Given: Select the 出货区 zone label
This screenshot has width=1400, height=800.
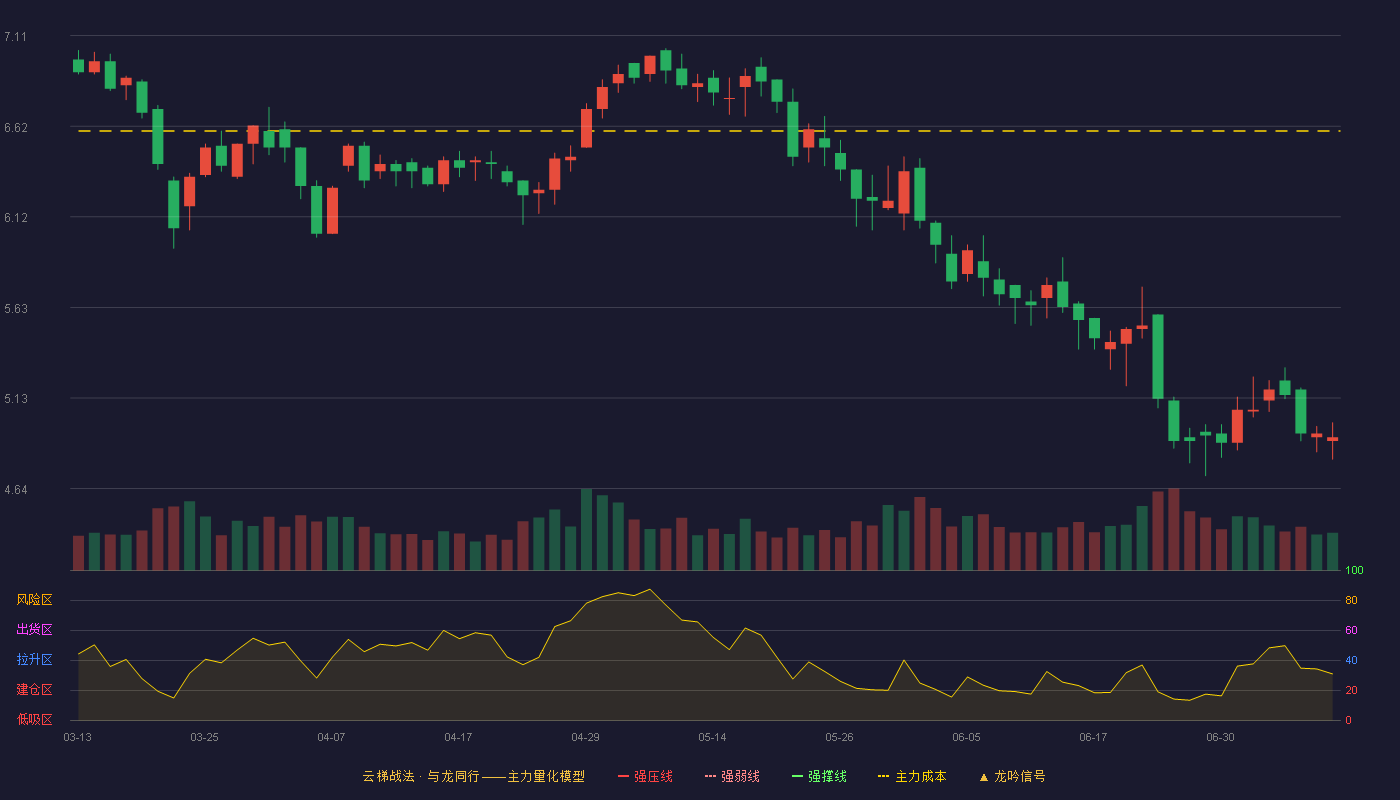Looking at the screenshot, I should point(35,630).
